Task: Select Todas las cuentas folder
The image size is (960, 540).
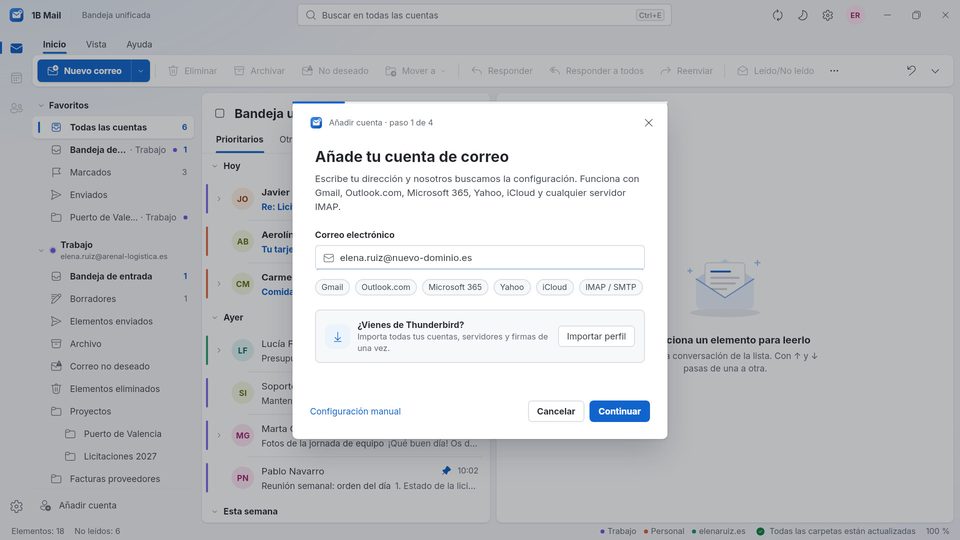Action: pos(114,127)
